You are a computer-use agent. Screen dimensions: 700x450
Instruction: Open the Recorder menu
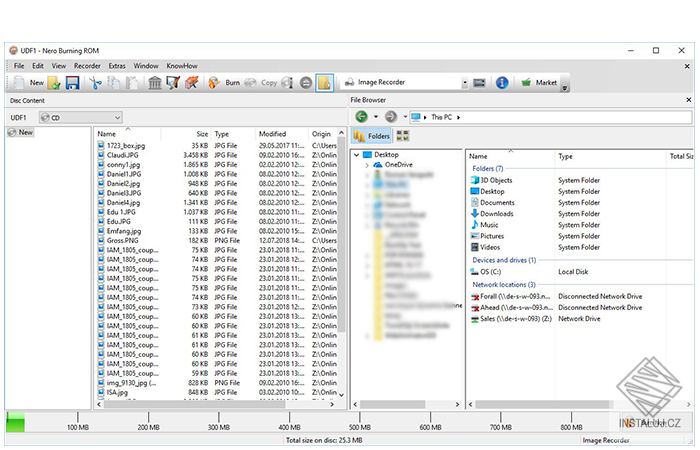pos(88,65)
